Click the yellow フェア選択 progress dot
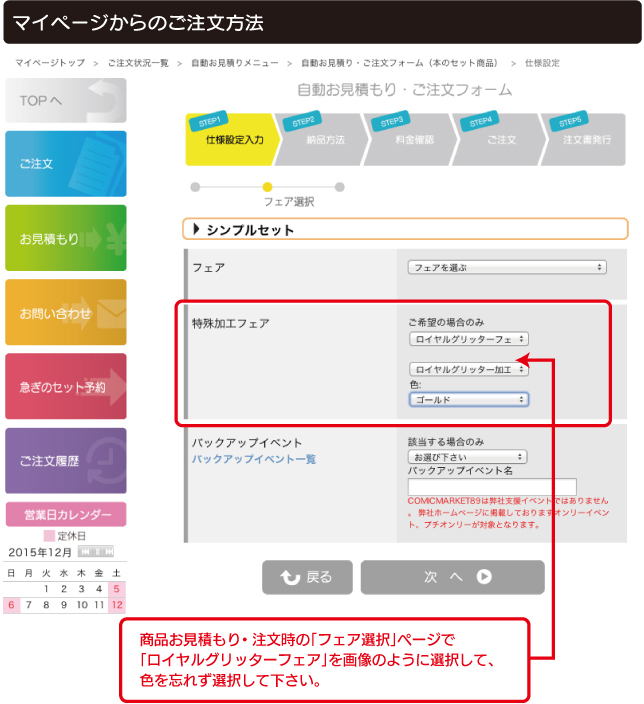644x704 pixels. pyautogui.click(x=267, y=187)
